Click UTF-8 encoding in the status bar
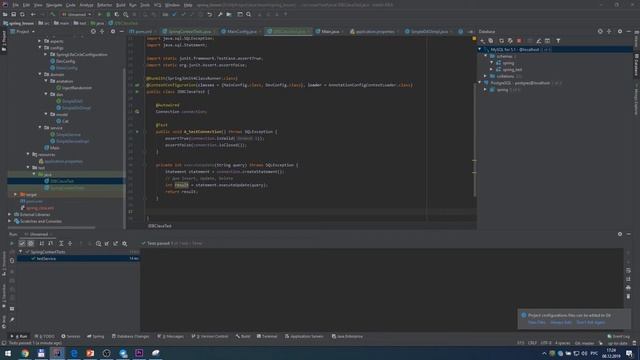Viewport: 640px width, 360px height. (x=546, y=343)
